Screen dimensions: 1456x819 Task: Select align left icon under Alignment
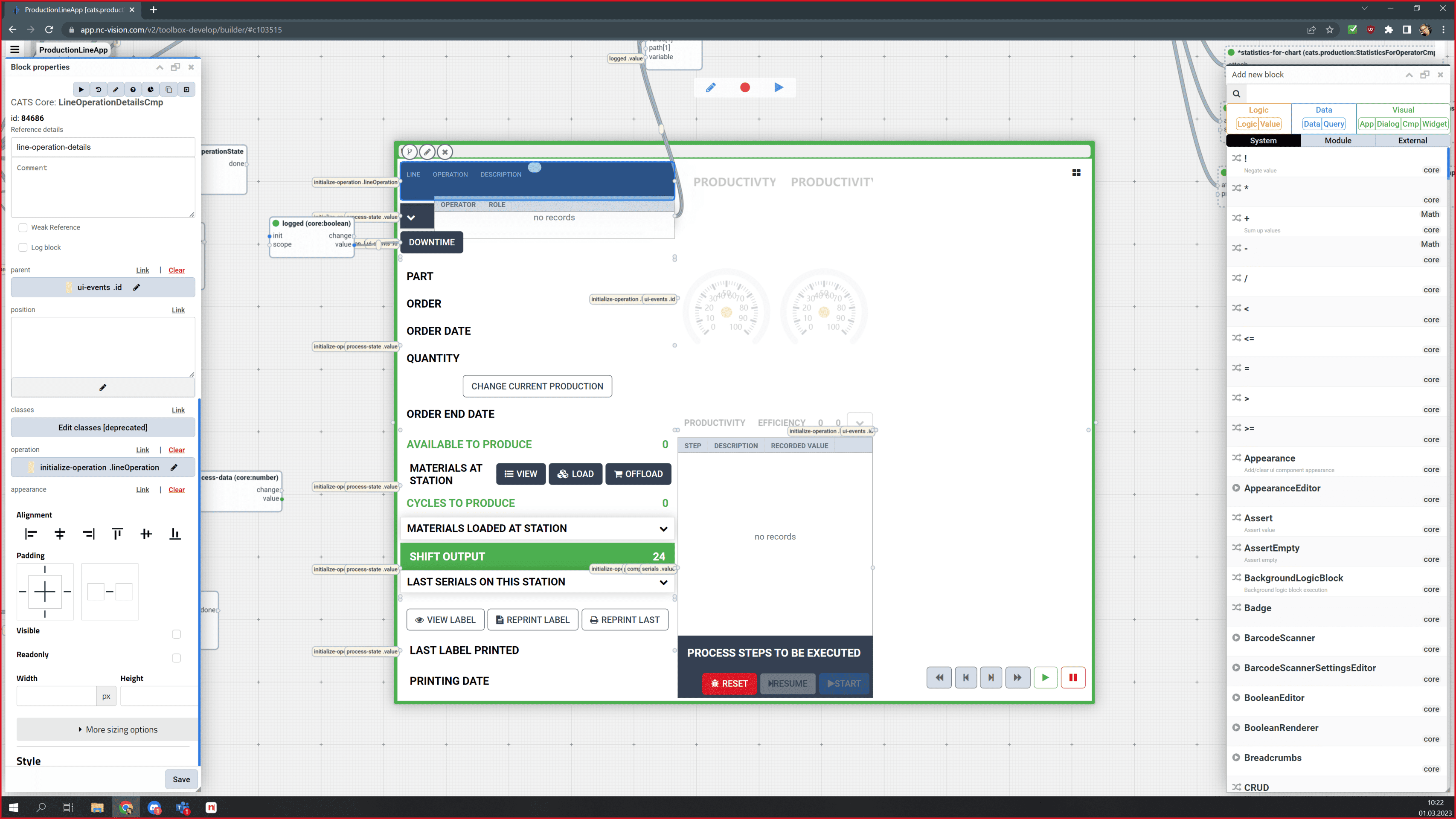[31, 534]
